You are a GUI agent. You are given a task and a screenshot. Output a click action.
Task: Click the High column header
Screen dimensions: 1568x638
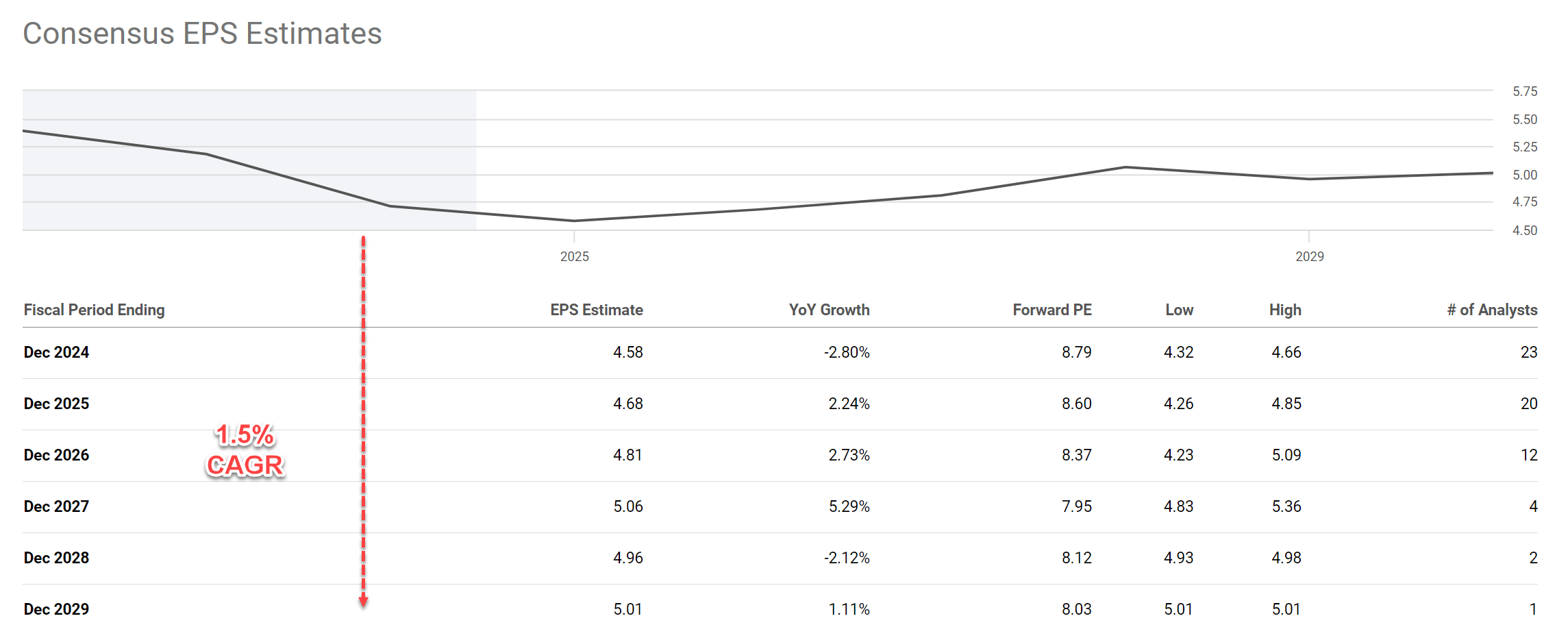[1284, 310]
